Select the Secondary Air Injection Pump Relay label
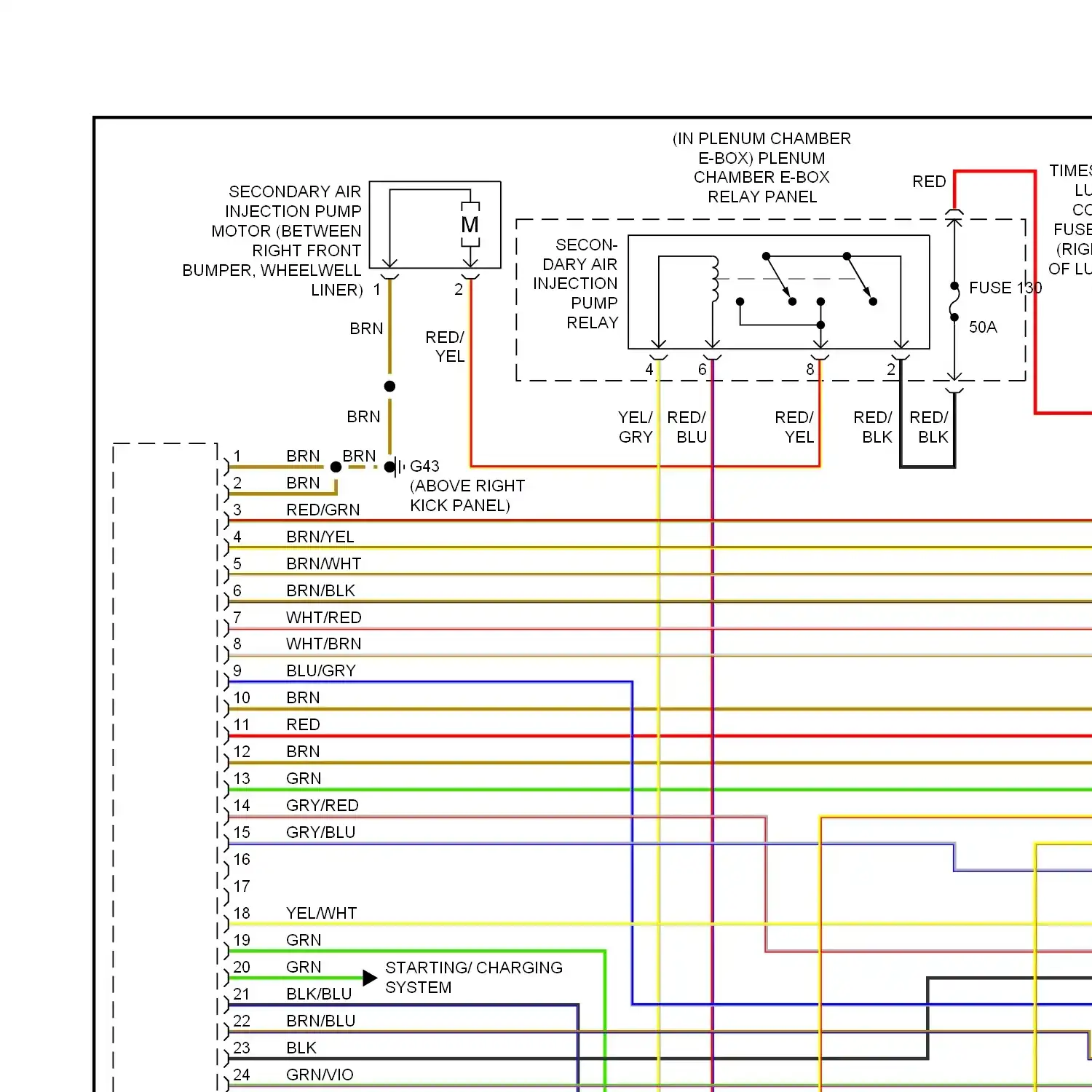Image resolution: width=1092 pixels, height=1092 pixels. coord(575,283)
